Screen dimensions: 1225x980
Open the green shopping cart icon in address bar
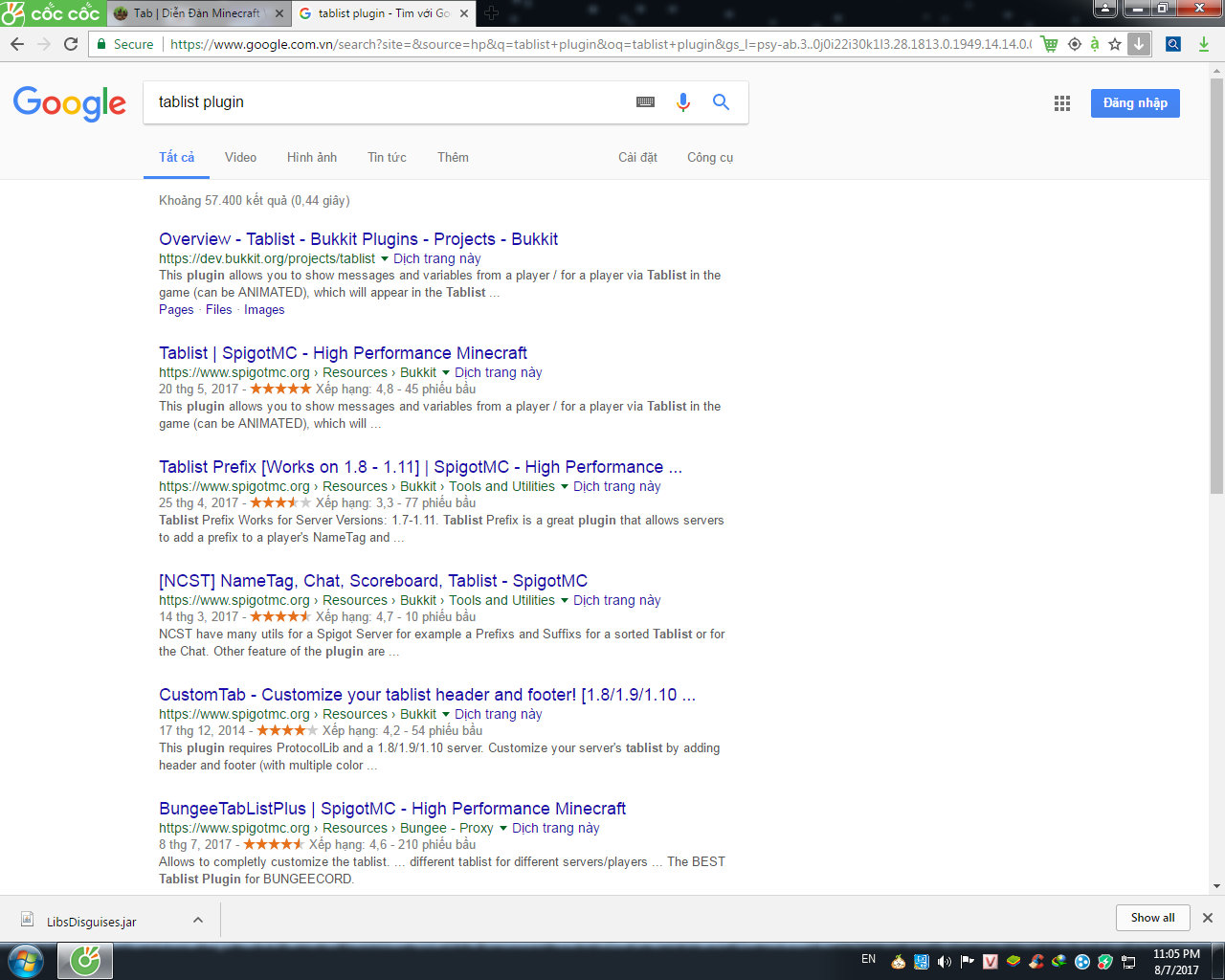1049,44
